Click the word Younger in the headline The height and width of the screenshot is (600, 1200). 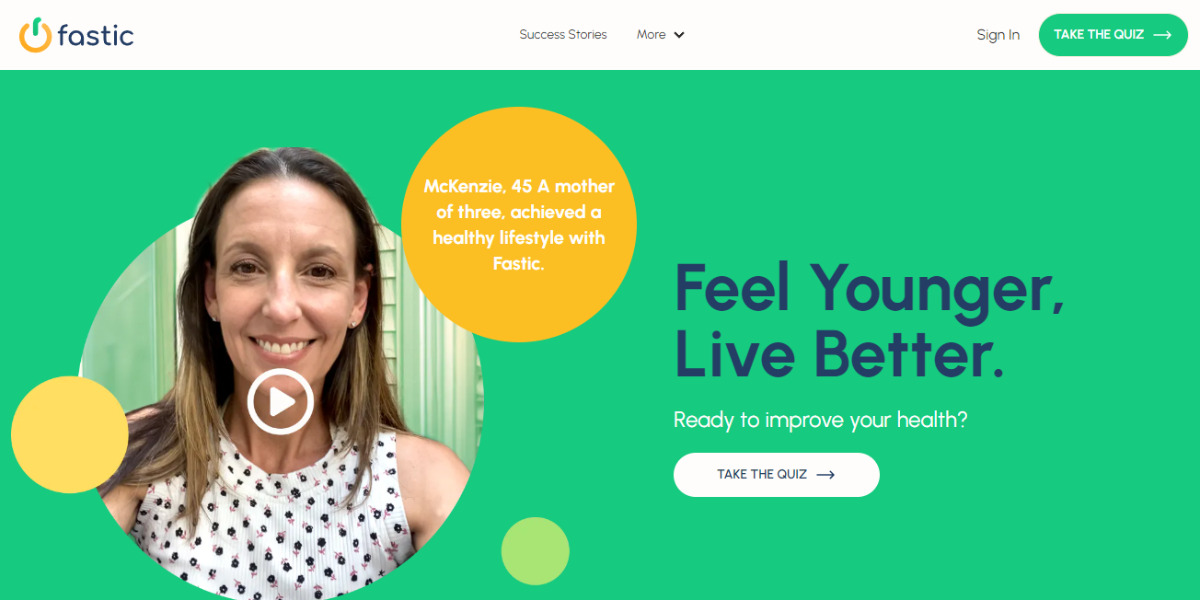937,288
